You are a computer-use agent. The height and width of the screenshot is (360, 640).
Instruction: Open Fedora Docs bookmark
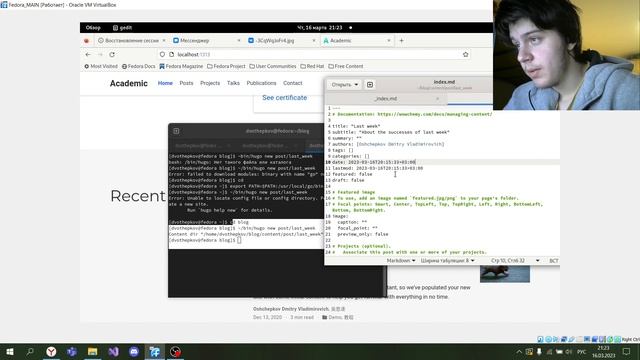pos(138,66)
